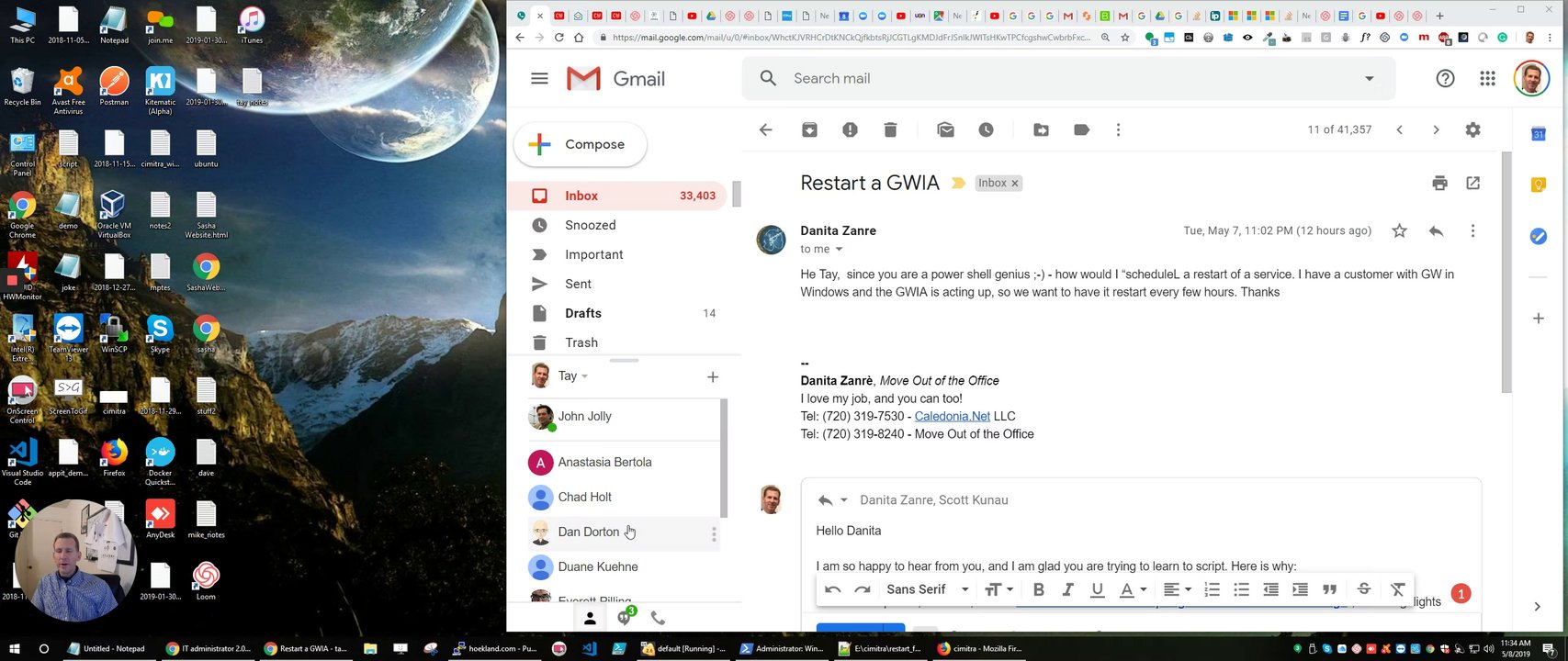Open Google Keep side panel
This screenshot has width=1568, height=661.
pyautogui.click(x=1539, y=185)
